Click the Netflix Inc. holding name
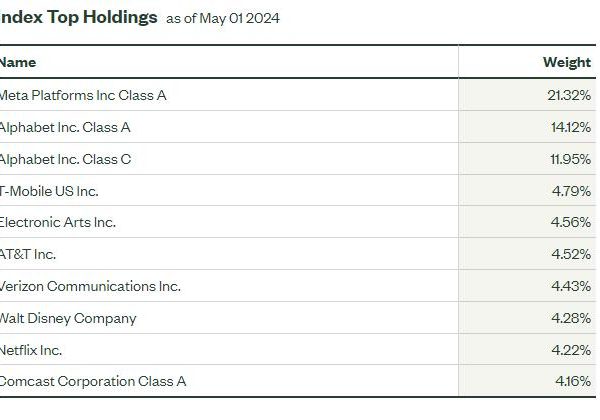600x420 pixels. [31, 350]
